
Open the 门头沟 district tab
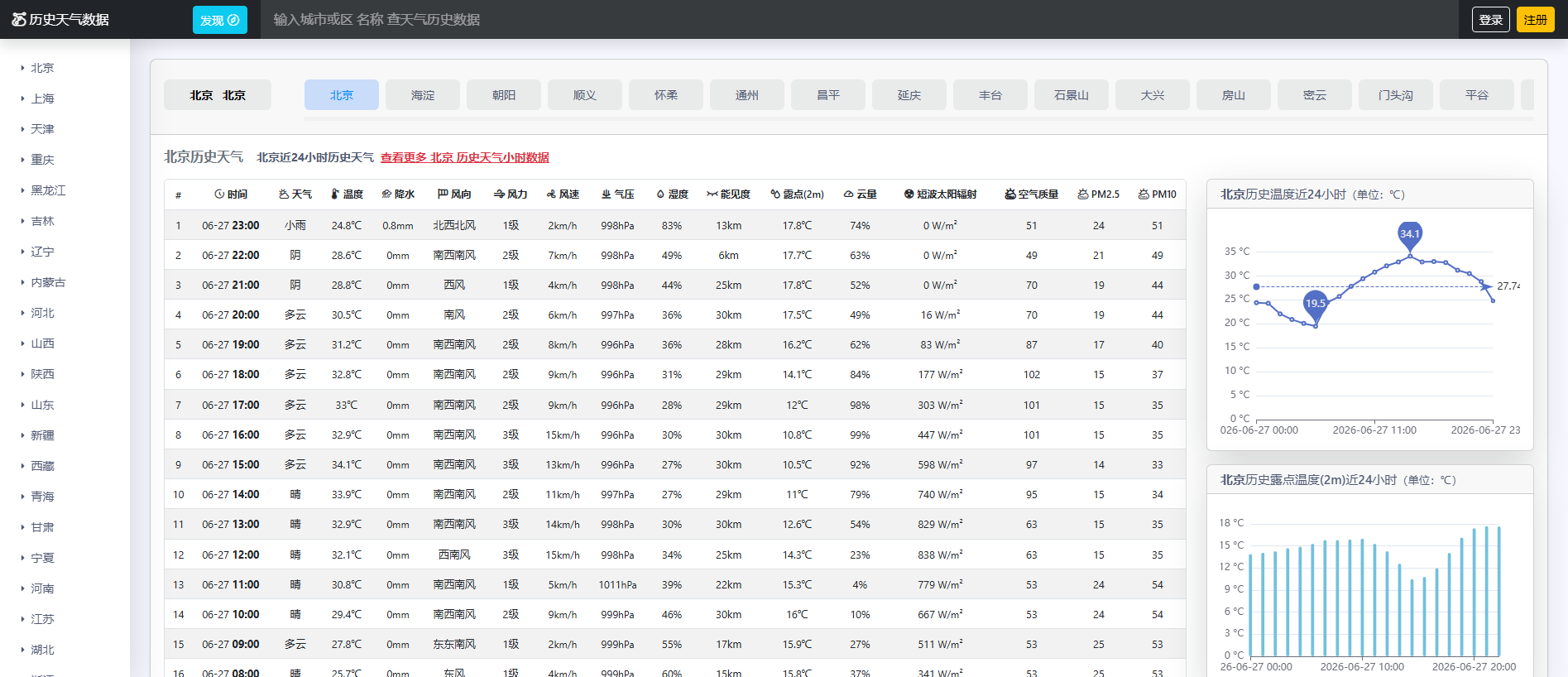coord(1396,95)
